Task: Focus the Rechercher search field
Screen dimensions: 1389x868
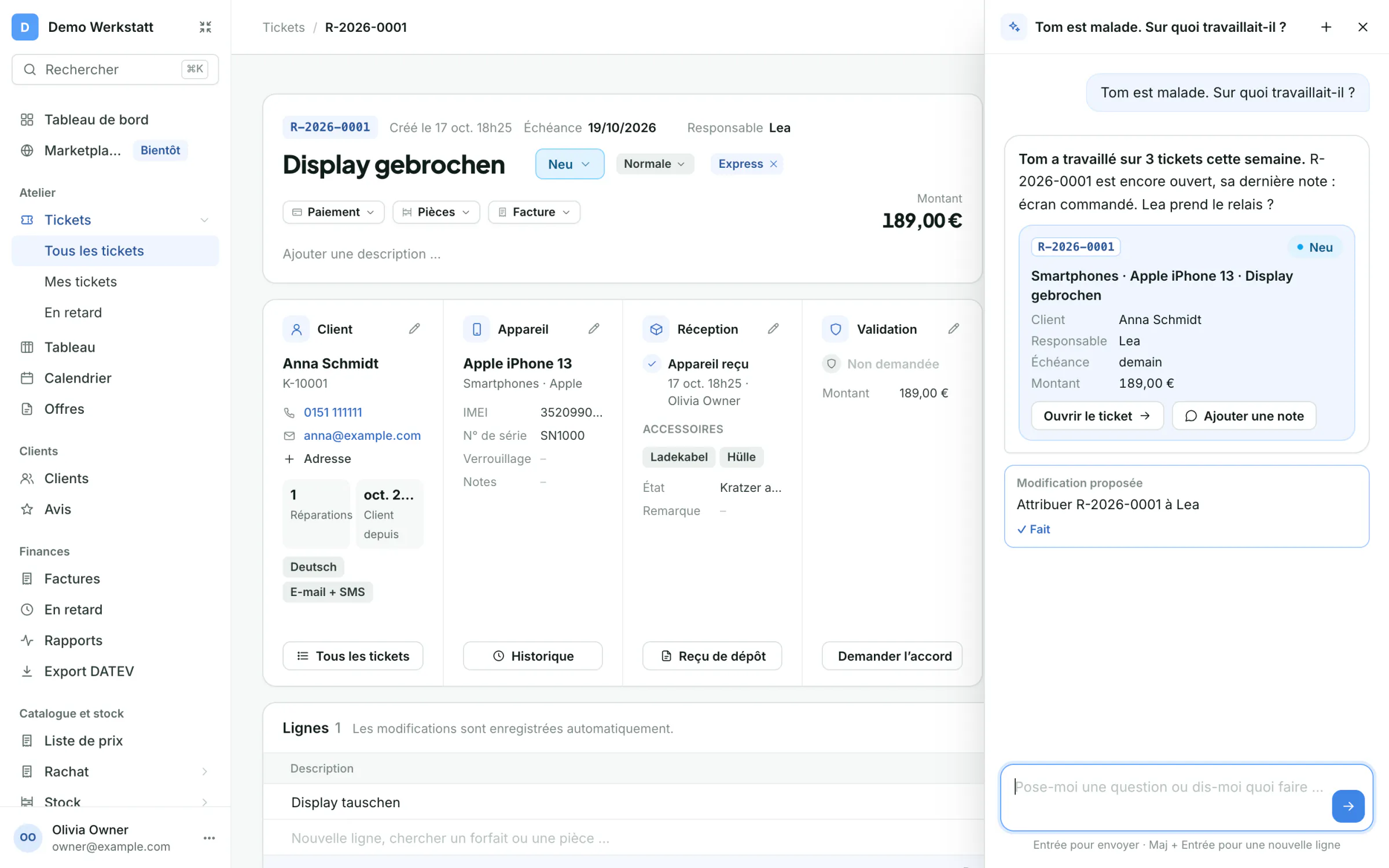Action: point(115,69)
